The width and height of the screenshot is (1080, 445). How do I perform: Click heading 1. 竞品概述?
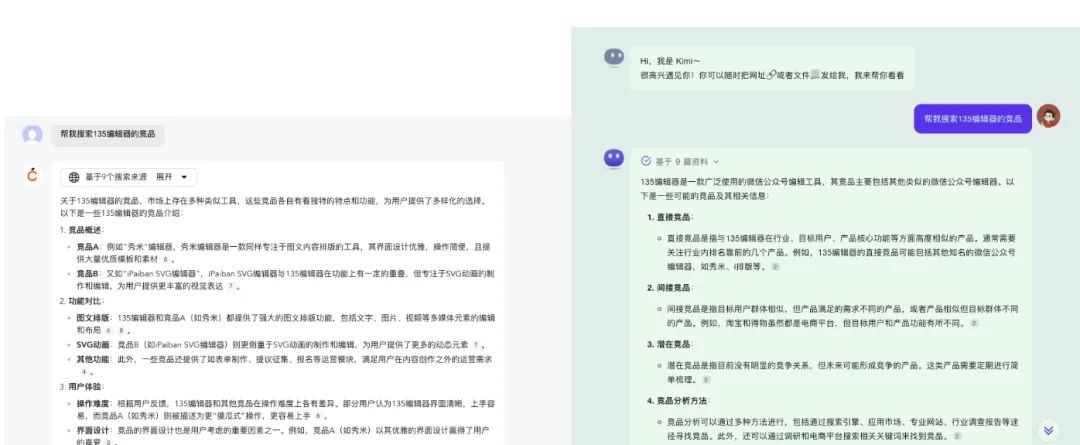click(x=80, y=230)
